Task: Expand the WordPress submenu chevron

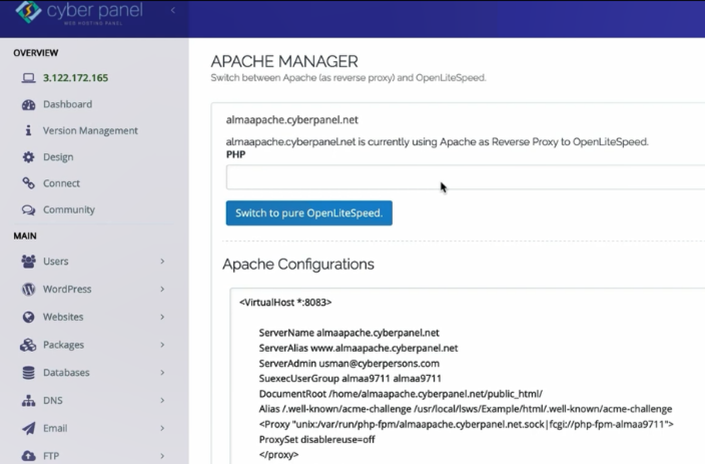Action: [x=162, y=289]
